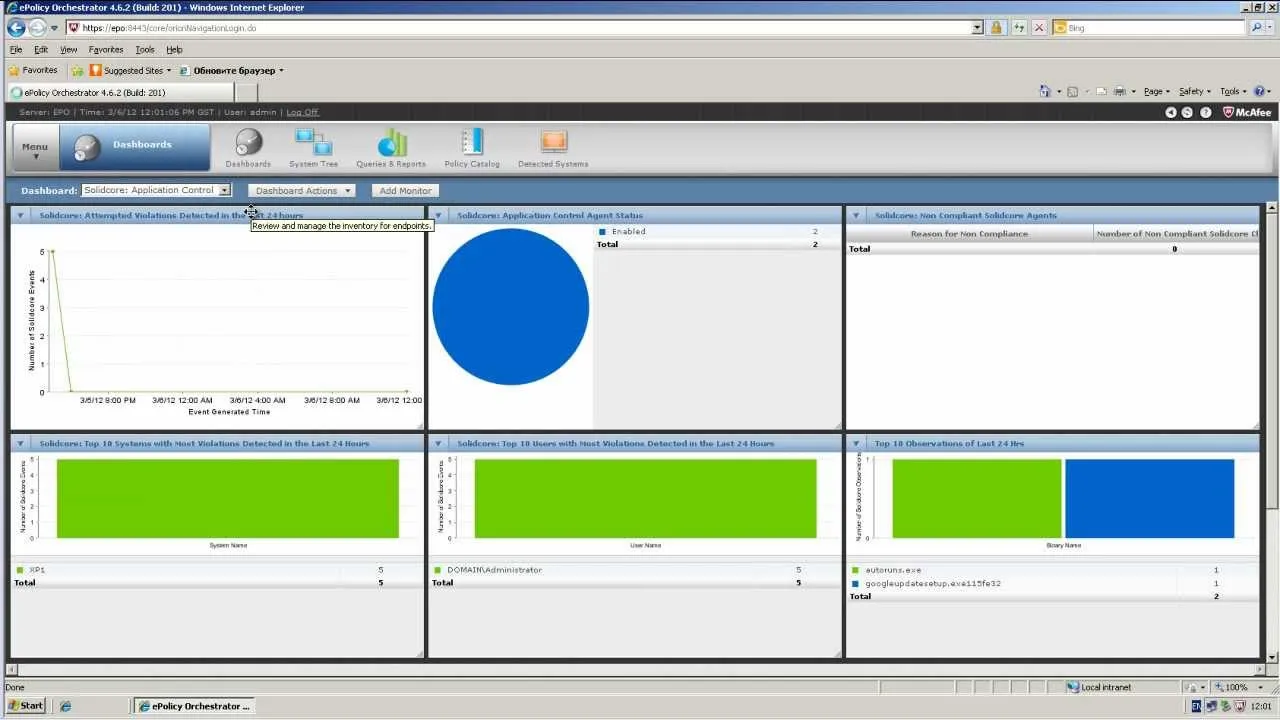Click the Bing search magnifier button

(1257, 28)
